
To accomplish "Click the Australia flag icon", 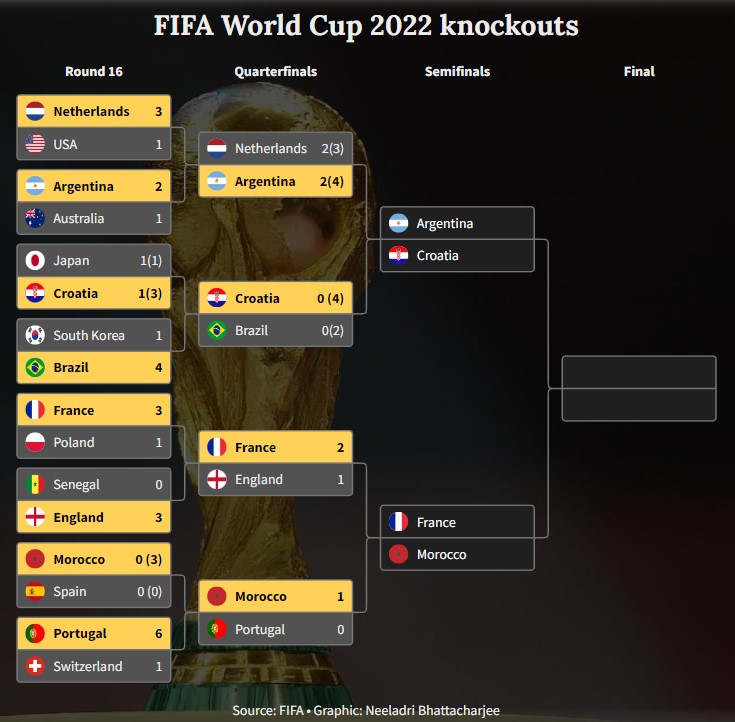I will coord(36,218).
